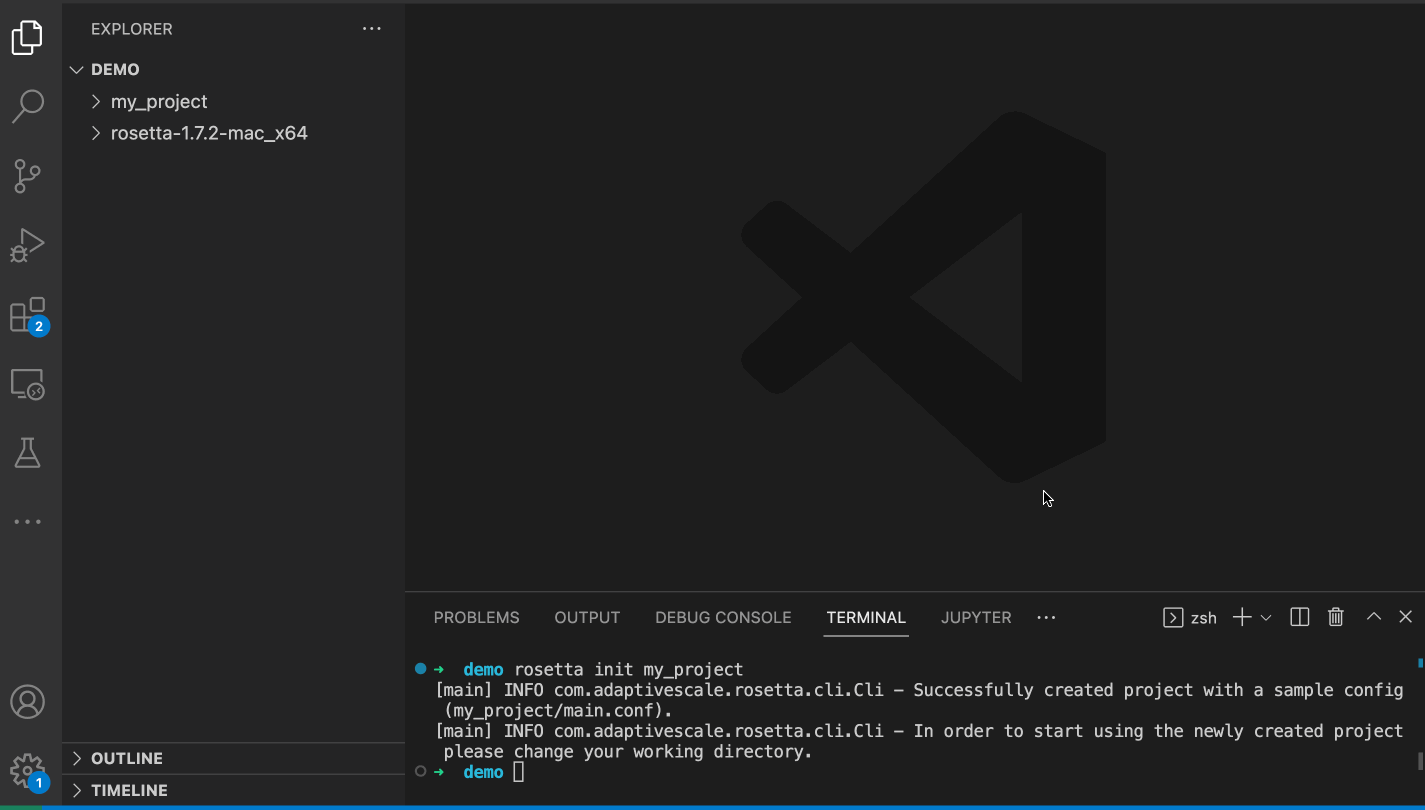Switch to the Debug Console tab
Screen dimensions: 1425x810
pyautogui.click(x=723, y=618)
